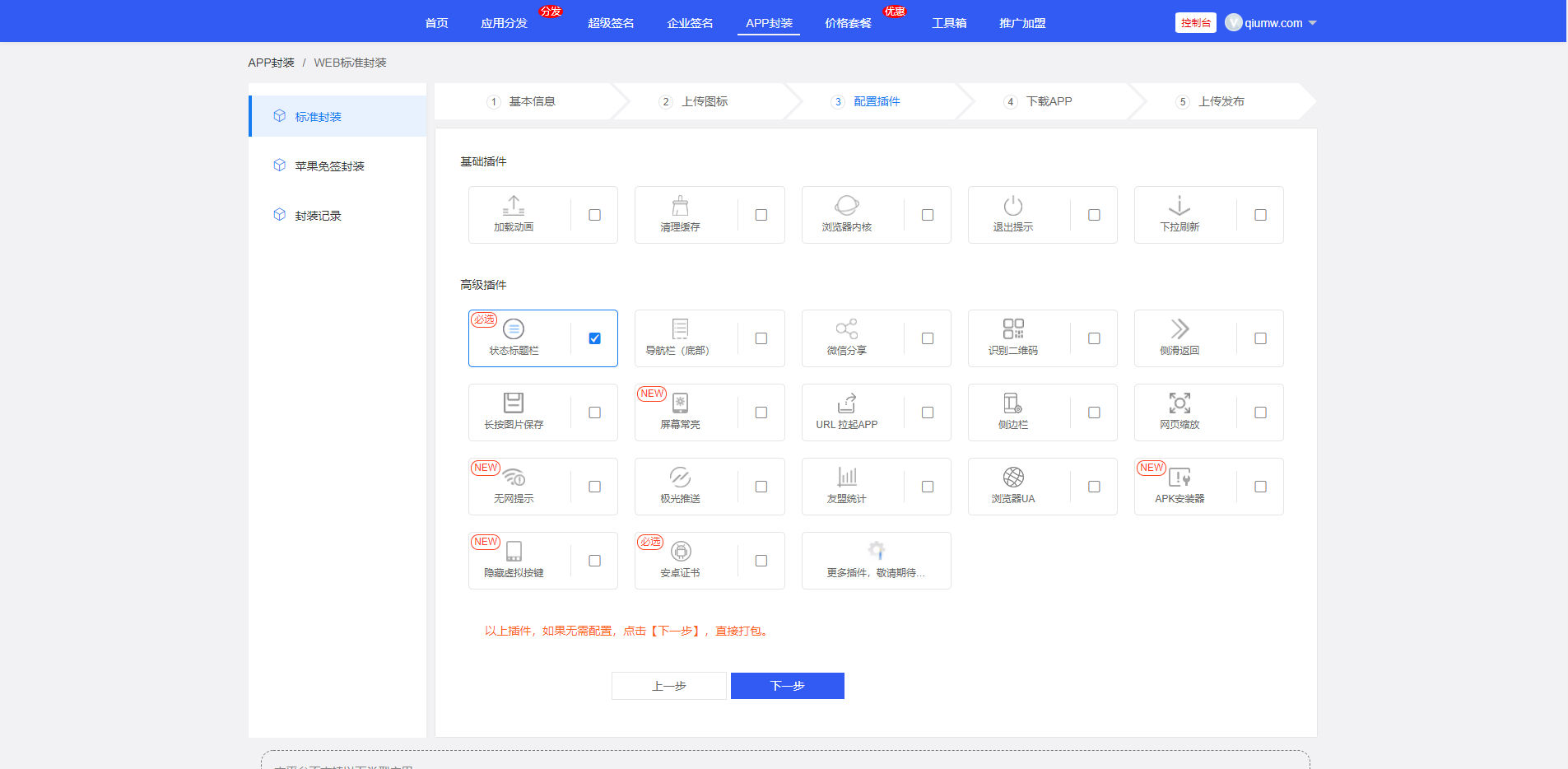The image size is (1568, 769).
Task: Click the WeChat share plugin icon
Action: point(846,329)
